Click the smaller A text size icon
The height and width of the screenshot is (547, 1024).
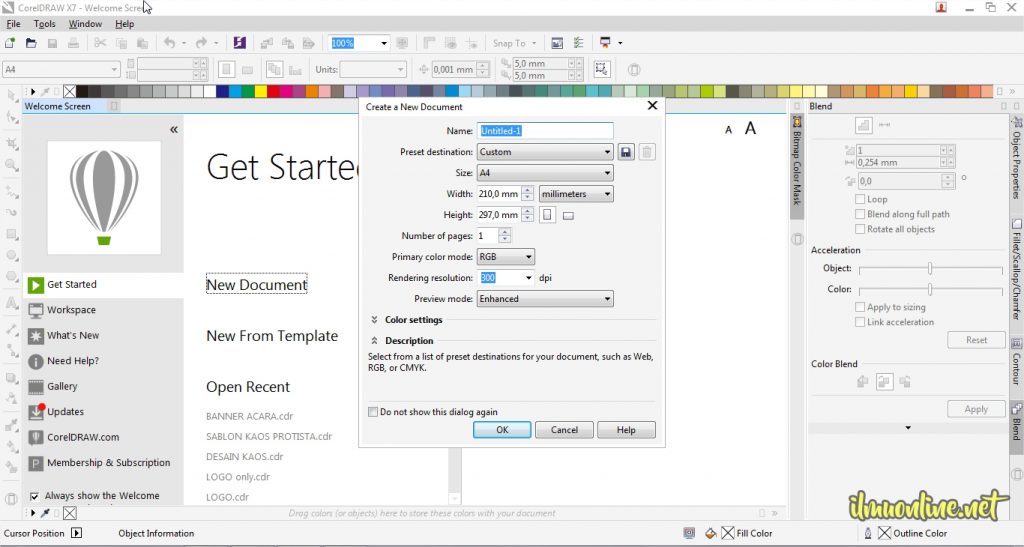coord(729,130)
